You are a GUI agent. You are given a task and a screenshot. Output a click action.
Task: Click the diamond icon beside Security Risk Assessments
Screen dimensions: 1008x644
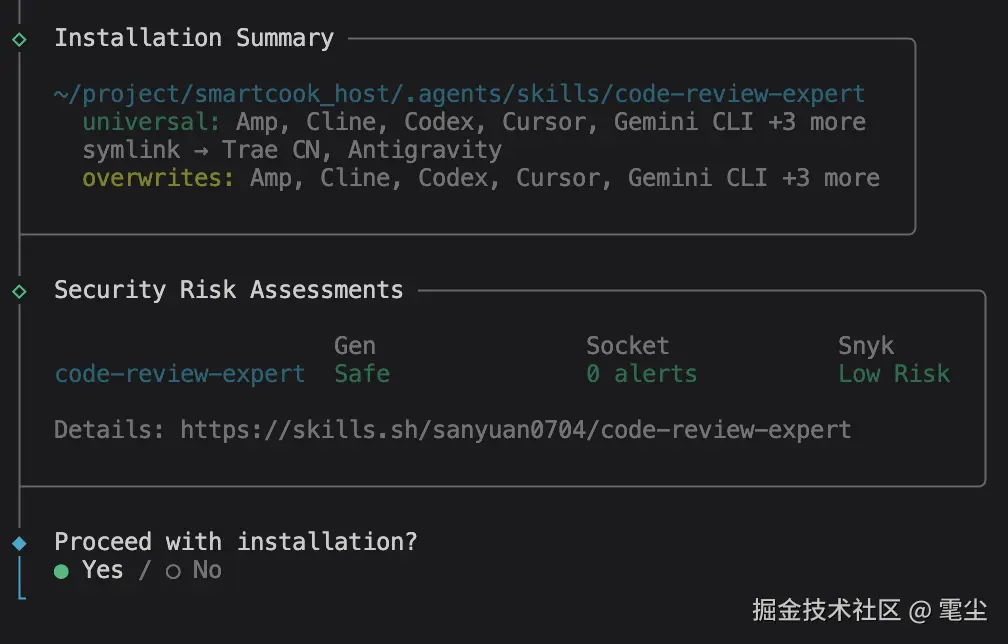pos(19,291)
